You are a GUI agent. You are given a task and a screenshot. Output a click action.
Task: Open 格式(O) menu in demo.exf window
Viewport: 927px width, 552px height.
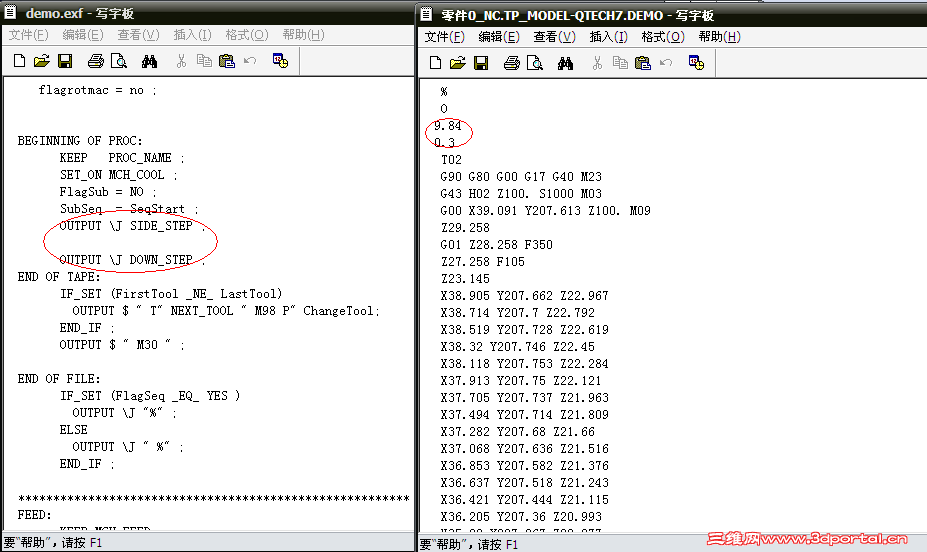[x=247, y=35]
